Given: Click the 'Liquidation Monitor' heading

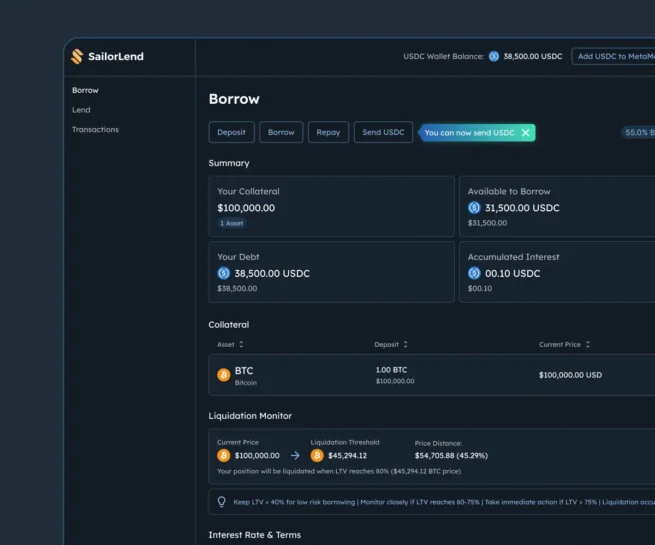Looking at the screenshot, I should (x=250, y=416).
